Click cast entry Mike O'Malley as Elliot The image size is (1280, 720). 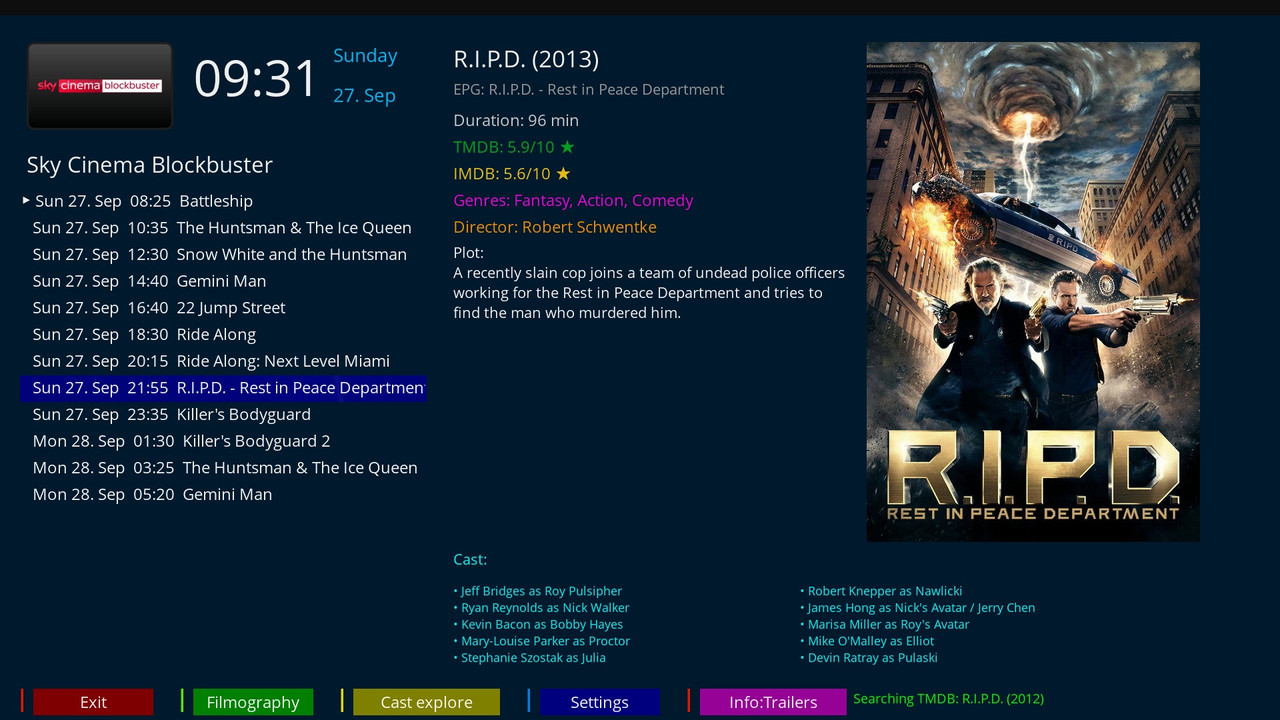[x=867, y=641]
